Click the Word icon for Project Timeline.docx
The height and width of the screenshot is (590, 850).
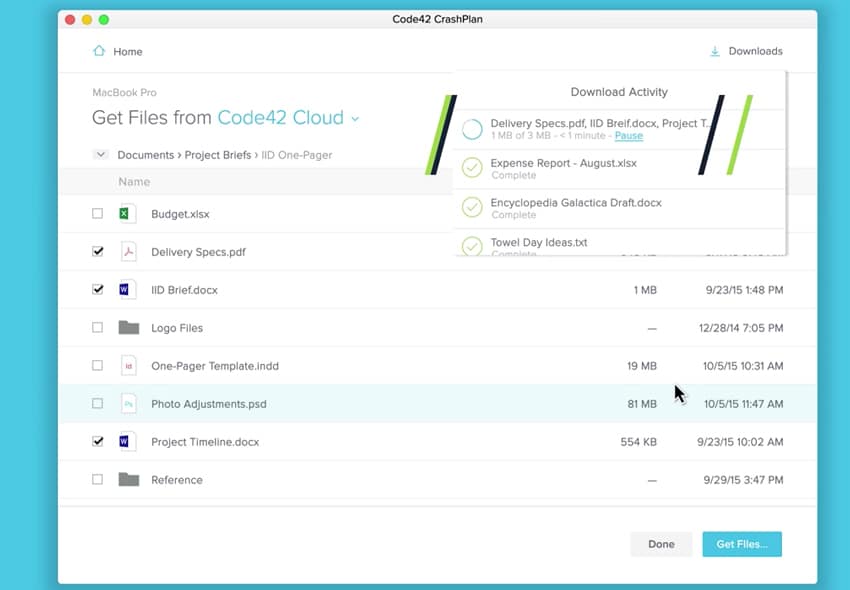click(127, 441)
